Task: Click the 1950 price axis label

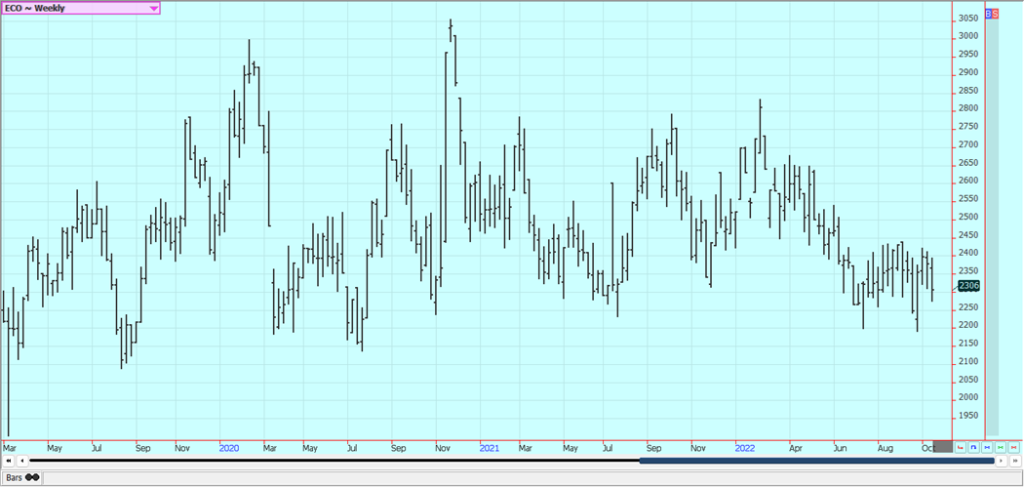Action: 968,416
